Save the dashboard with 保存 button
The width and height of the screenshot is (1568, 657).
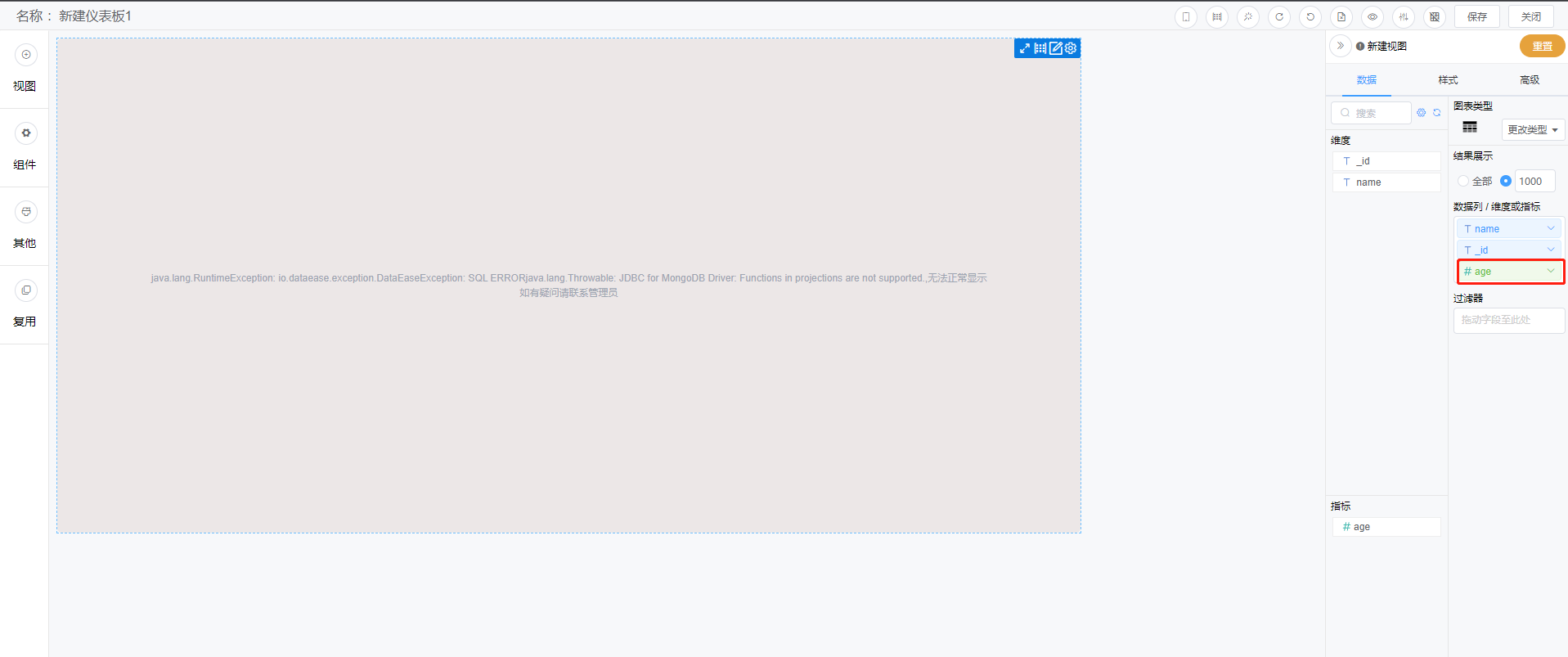click(x=1477, y=17)
